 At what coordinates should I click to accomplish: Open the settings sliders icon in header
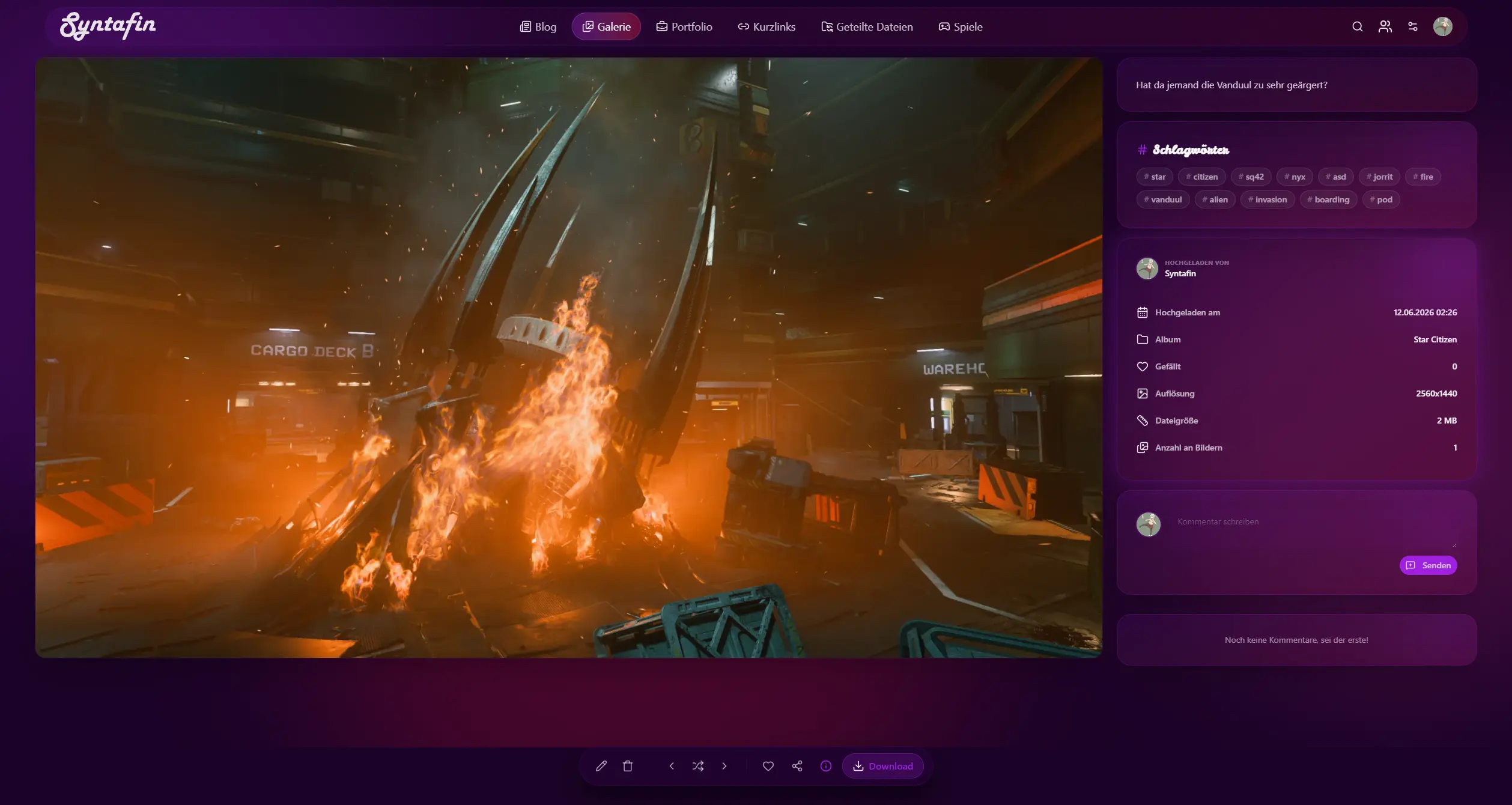tap(1413, 26)
